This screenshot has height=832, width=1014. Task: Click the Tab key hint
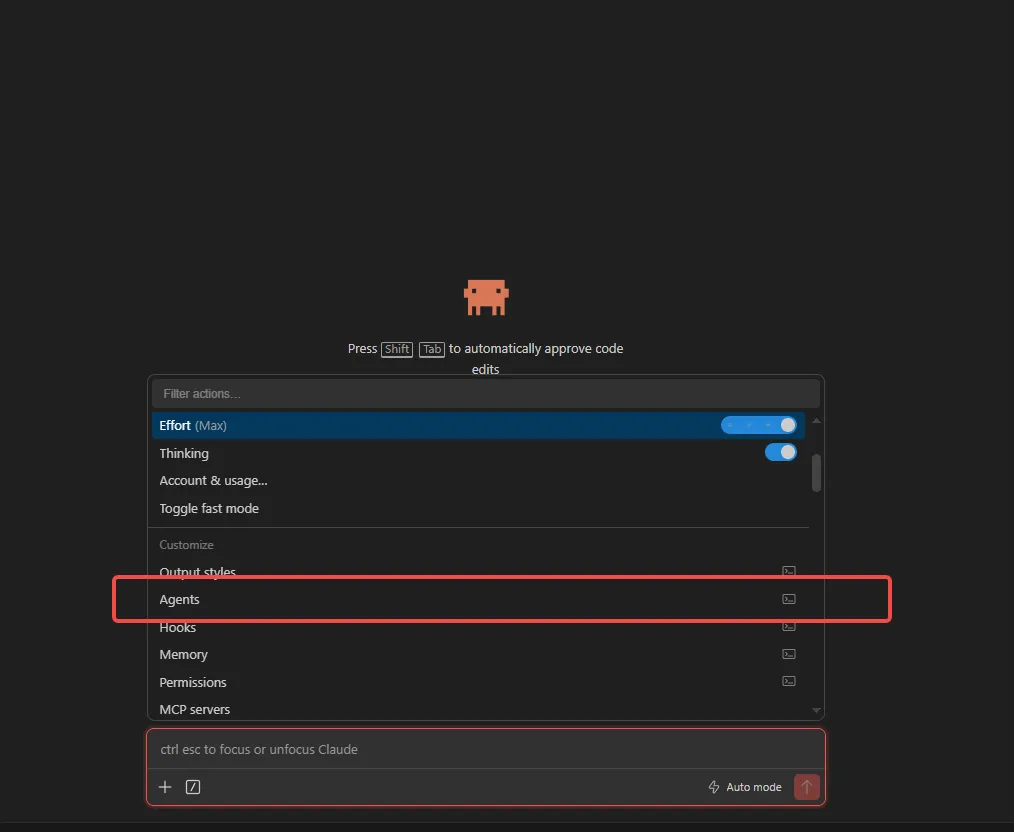coord(432,349)
